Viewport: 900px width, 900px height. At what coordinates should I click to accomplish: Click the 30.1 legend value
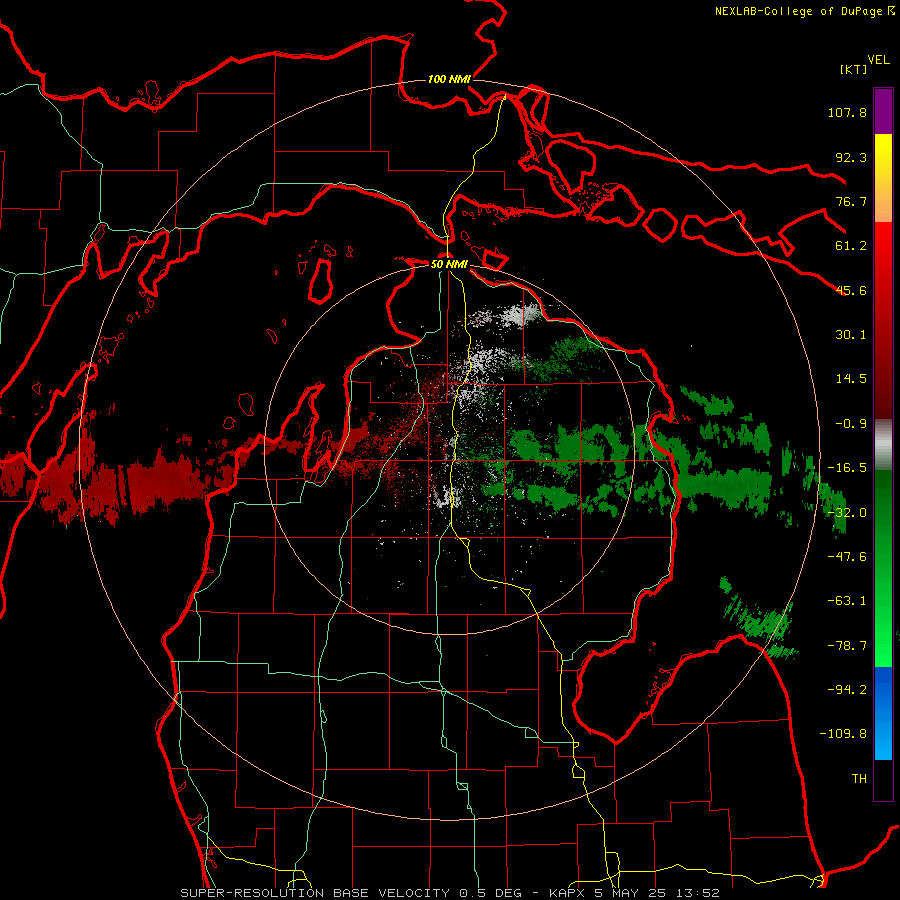point(851,335)
